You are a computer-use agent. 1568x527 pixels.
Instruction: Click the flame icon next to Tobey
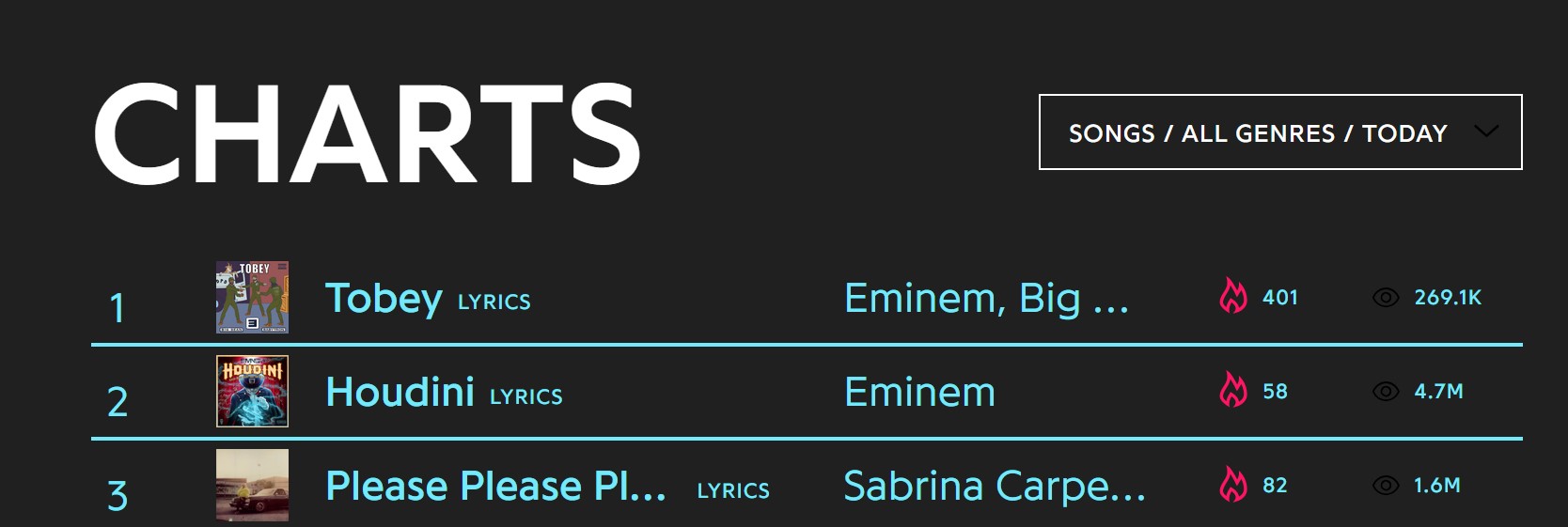click(1232, 297)
